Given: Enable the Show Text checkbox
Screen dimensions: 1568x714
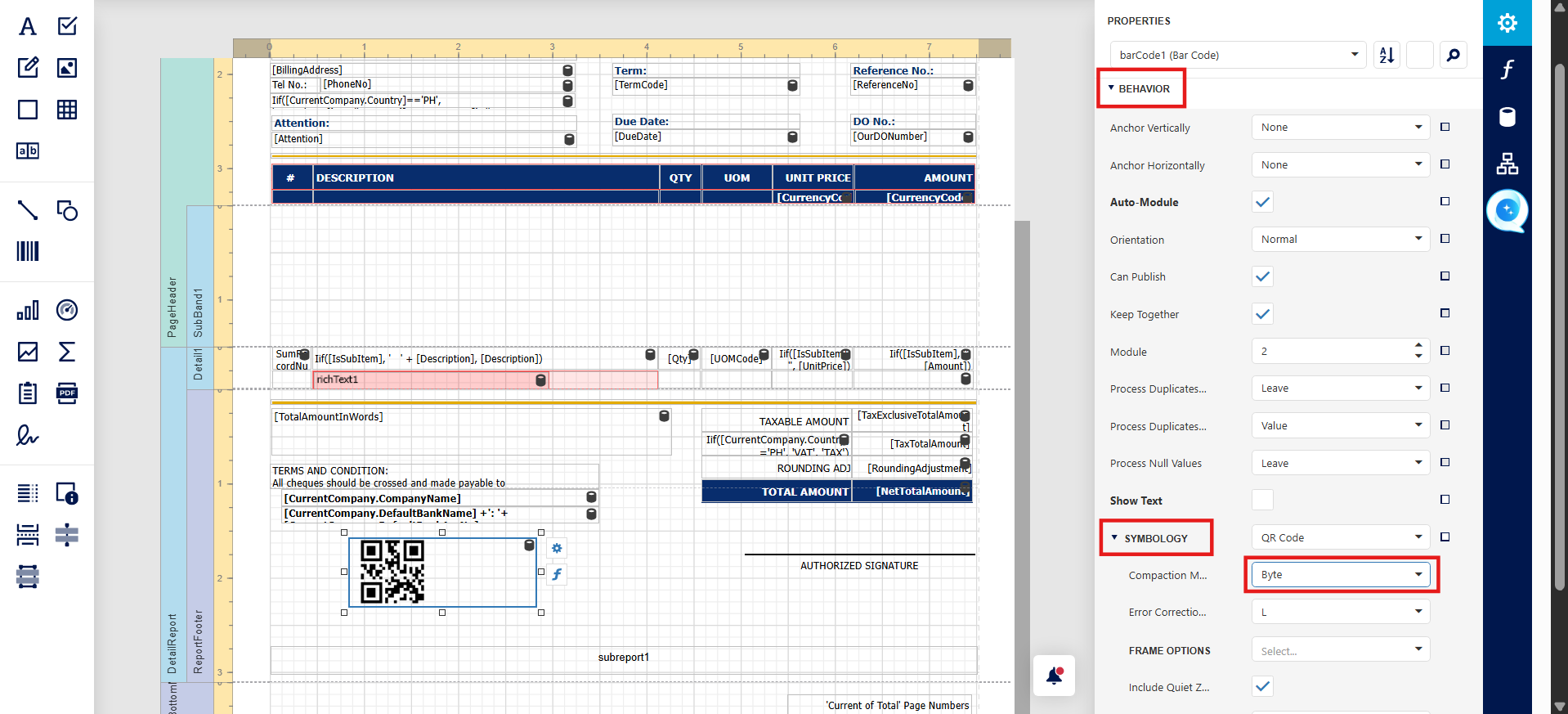Looking at the screenshot, I should [x=1262, y=500].
